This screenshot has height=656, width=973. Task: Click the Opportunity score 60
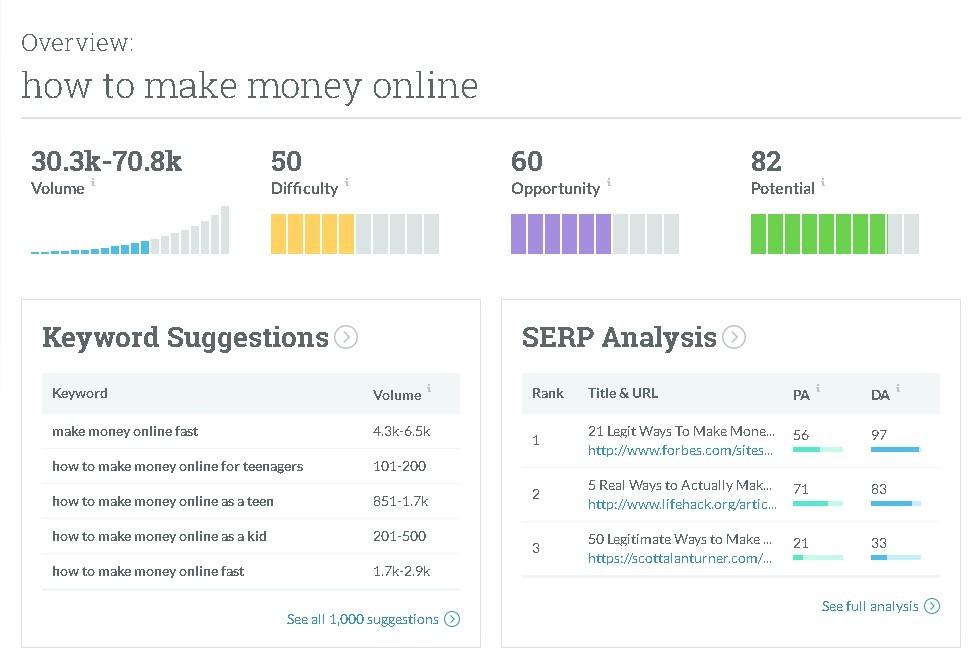pyautogui.click(x=527, y=161)
